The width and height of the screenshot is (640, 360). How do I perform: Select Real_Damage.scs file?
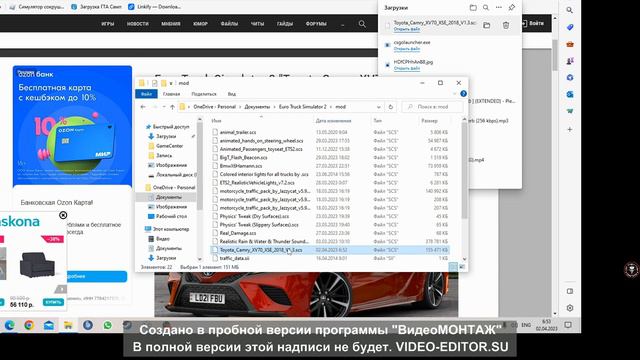click(238, 233)
